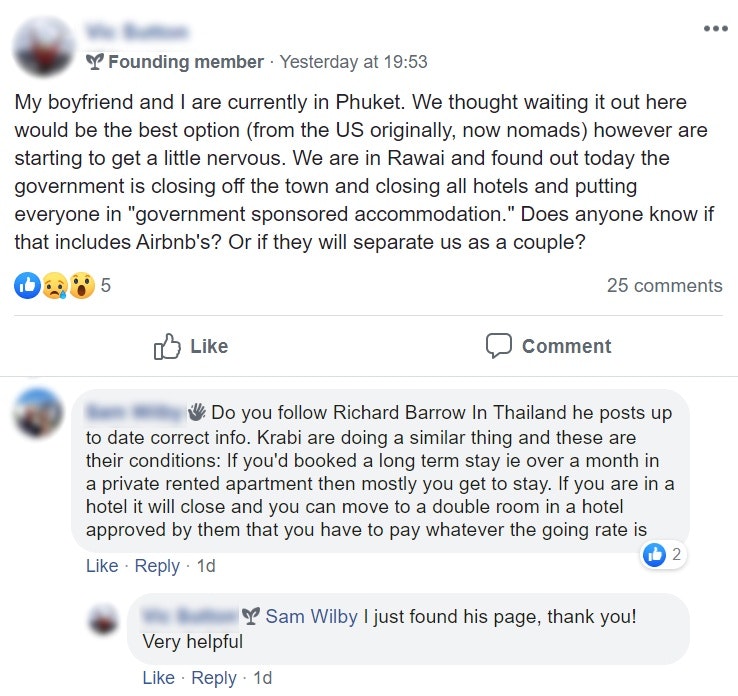Reply to the Richard Barrow comment
Viewport: 738px width, 696px height.
coord(157,566)
